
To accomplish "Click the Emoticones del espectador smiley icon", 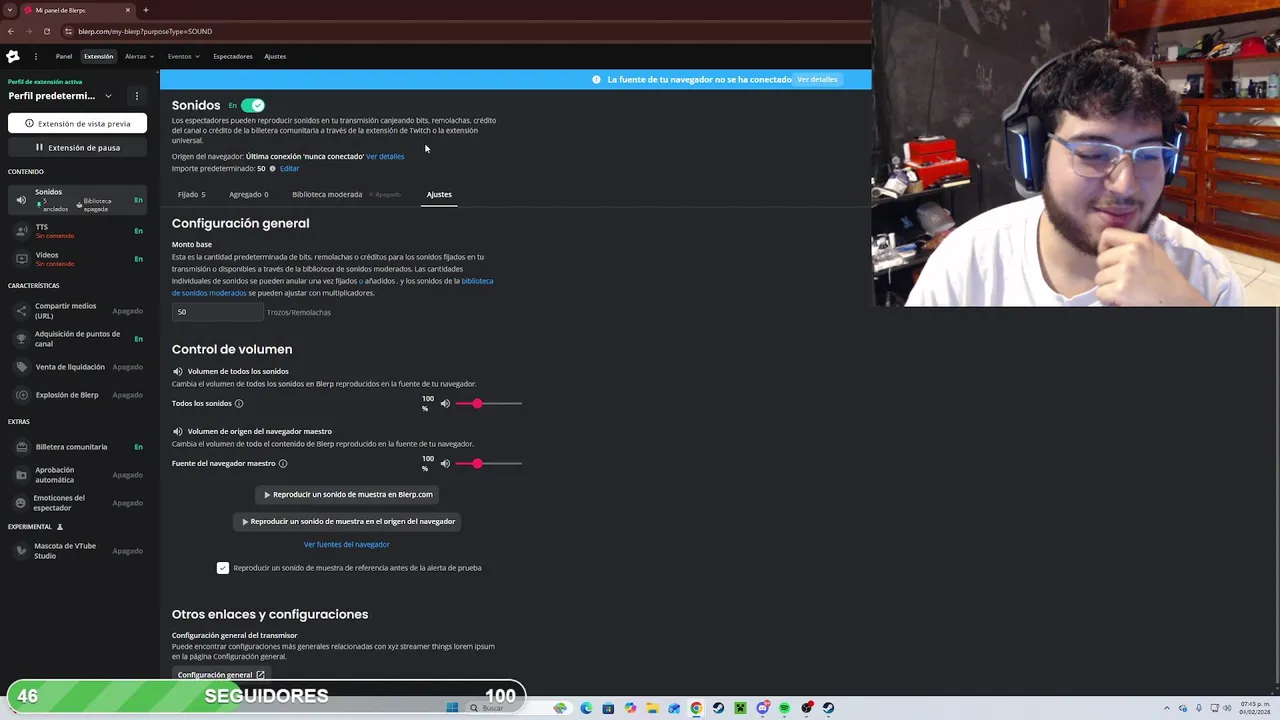I will click(21, 503).
